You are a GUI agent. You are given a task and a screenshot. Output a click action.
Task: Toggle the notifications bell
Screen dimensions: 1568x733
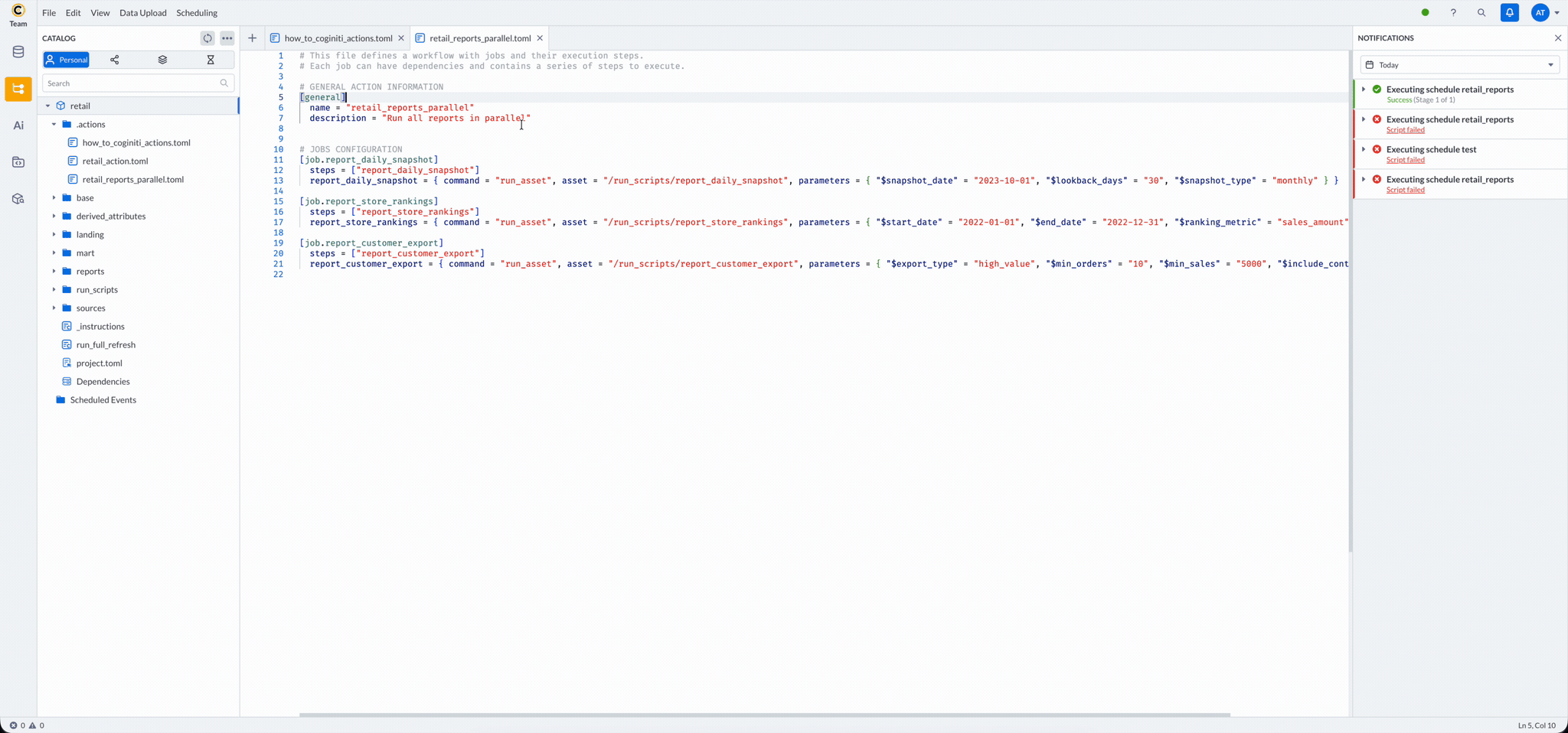(x=1510, y=13)
